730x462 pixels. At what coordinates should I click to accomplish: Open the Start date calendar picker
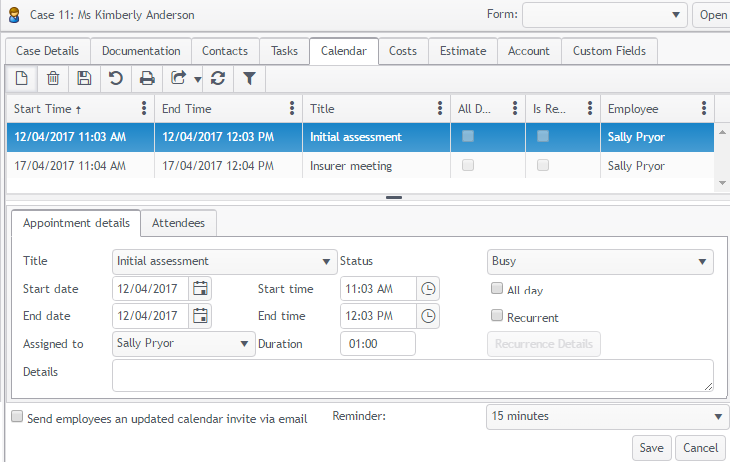pyautogui.click(x=200, y=289)
